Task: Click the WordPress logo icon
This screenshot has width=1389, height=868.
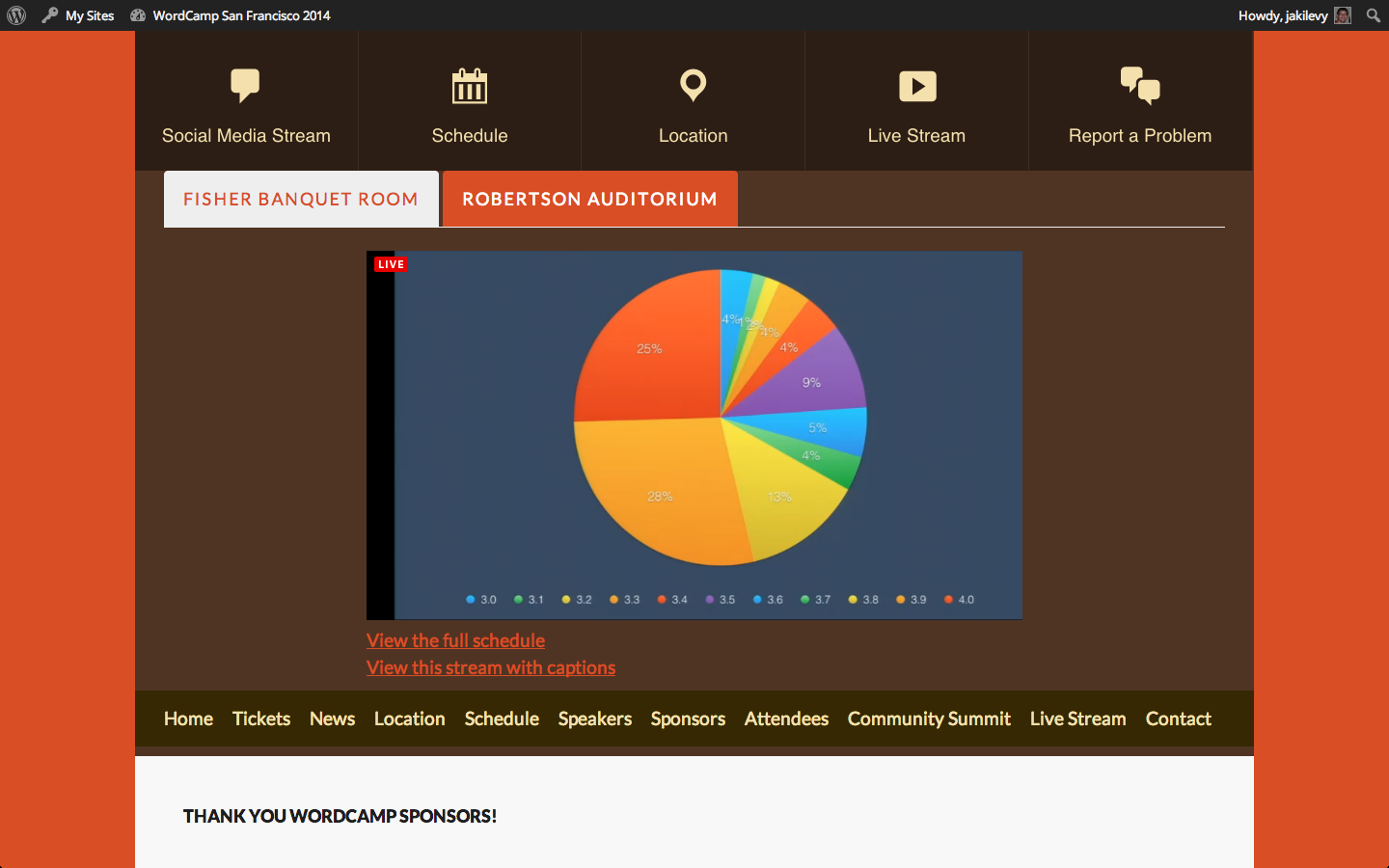Action: pos(16,15)
